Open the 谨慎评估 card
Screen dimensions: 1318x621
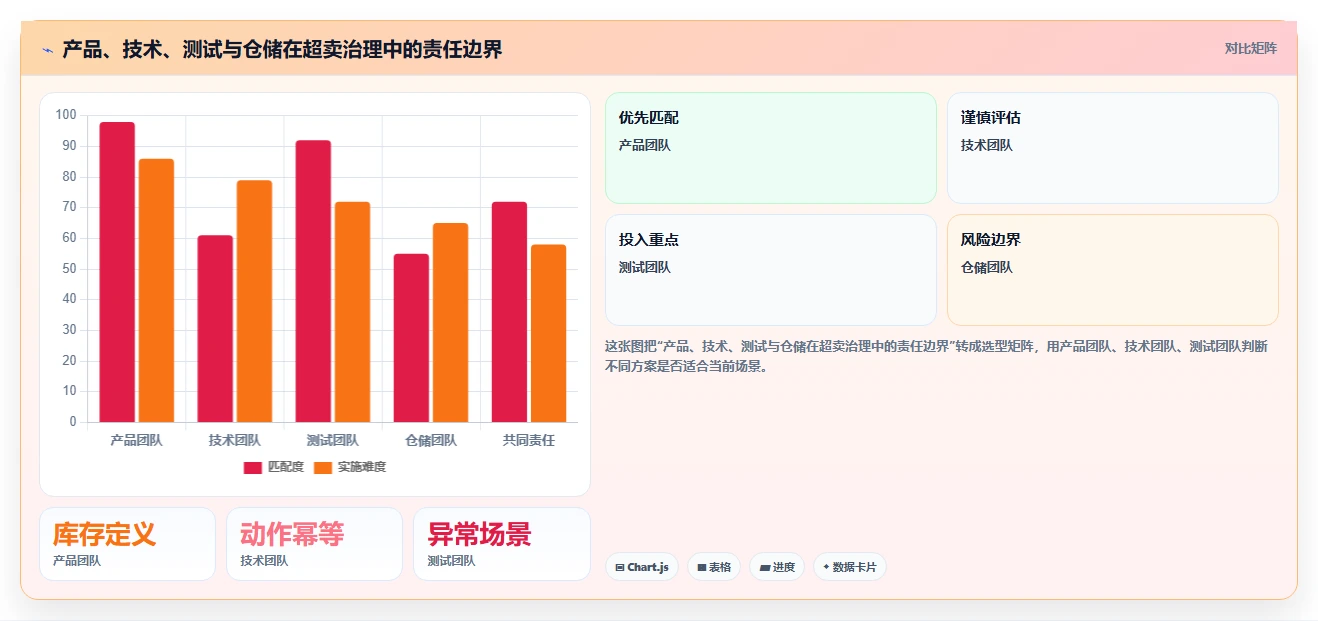pyautogui.click(x=1113, y=148)
